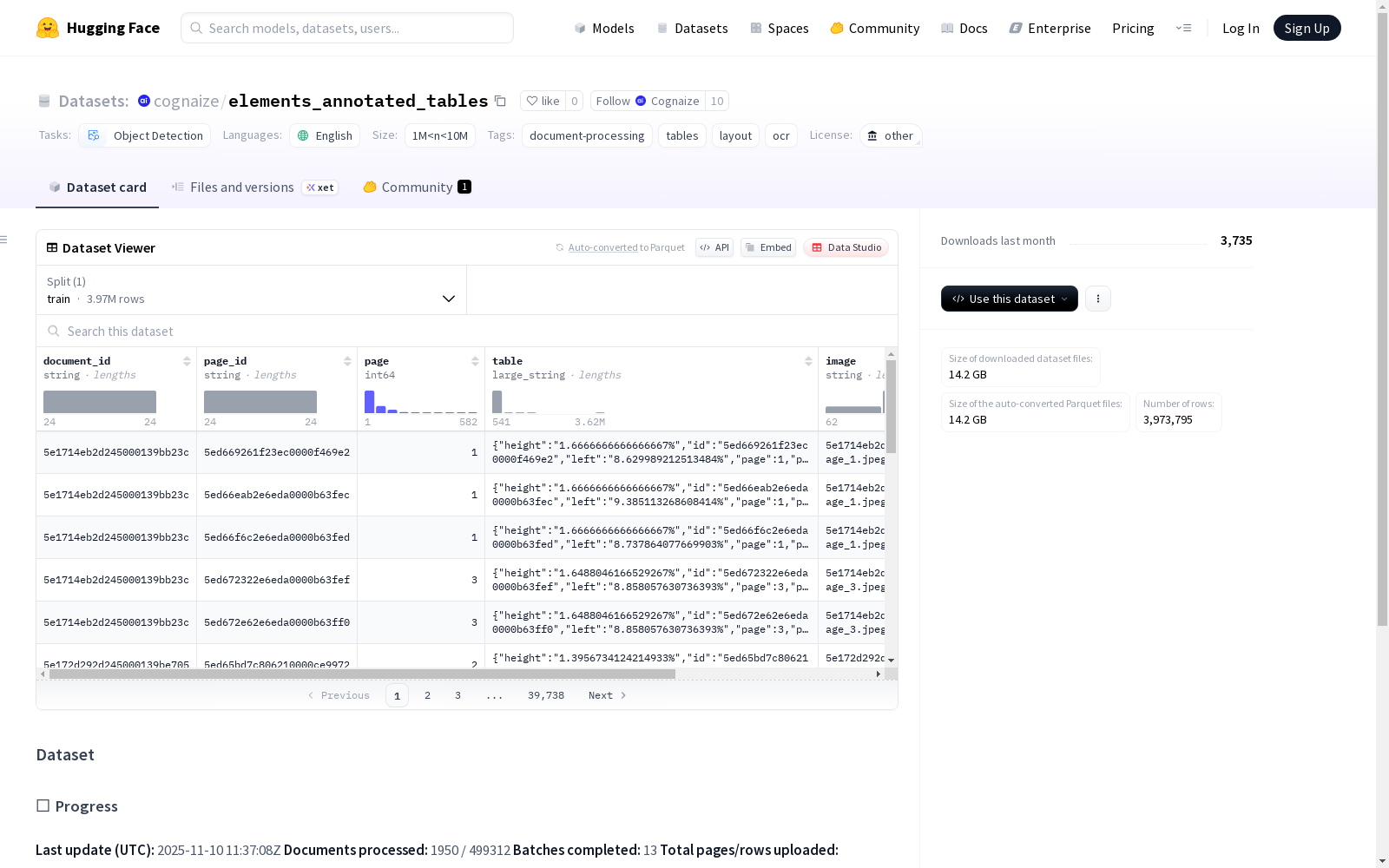Select the tables tag
Screen dimensions: 1389x868
pos(682,135)
